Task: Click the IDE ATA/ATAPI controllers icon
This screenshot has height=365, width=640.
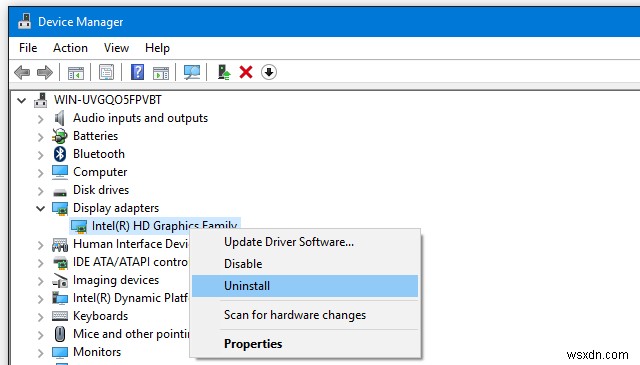Action: (60, 262)
